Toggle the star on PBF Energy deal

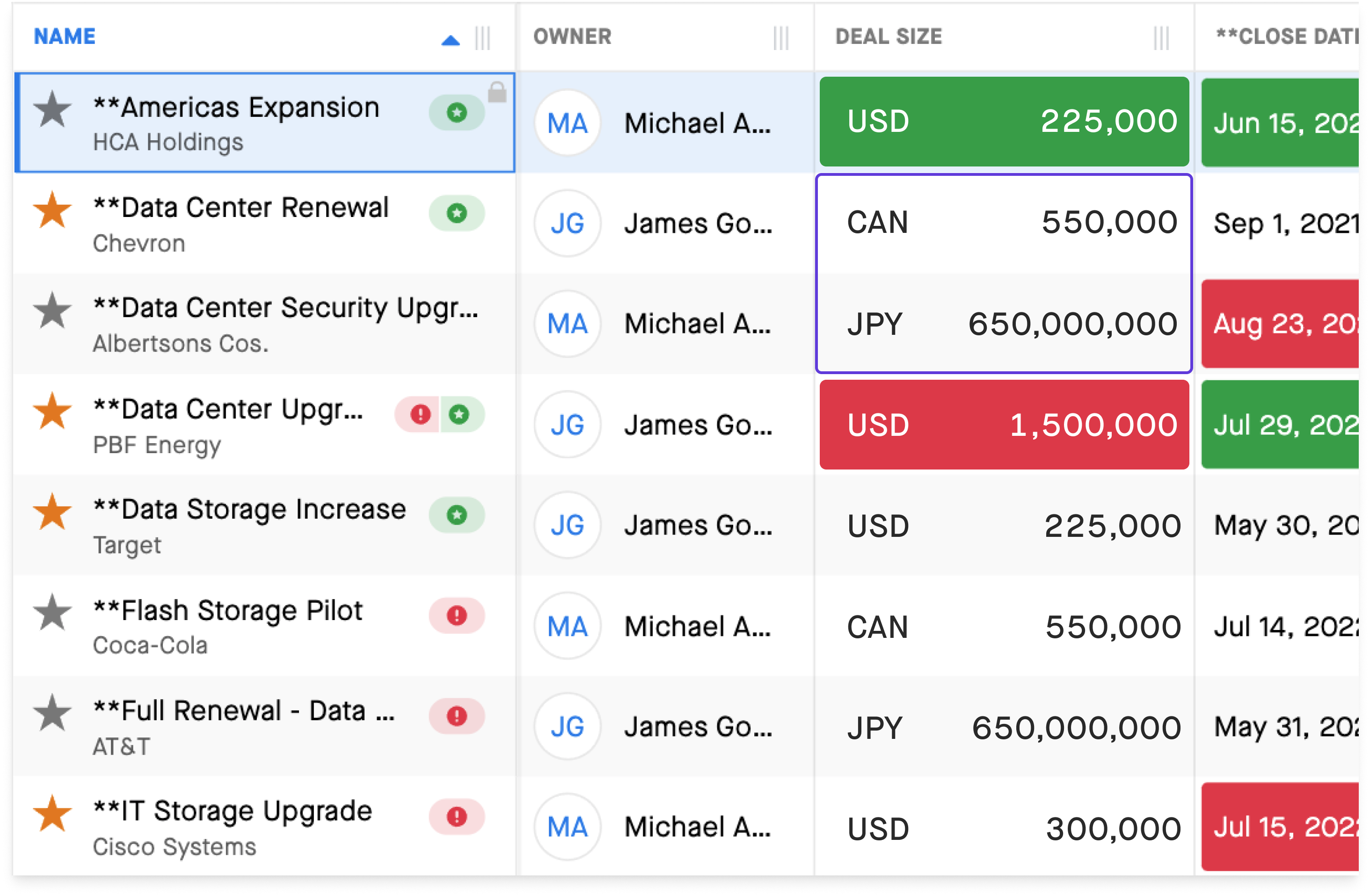pyautogui.click(x=52, y=411)
